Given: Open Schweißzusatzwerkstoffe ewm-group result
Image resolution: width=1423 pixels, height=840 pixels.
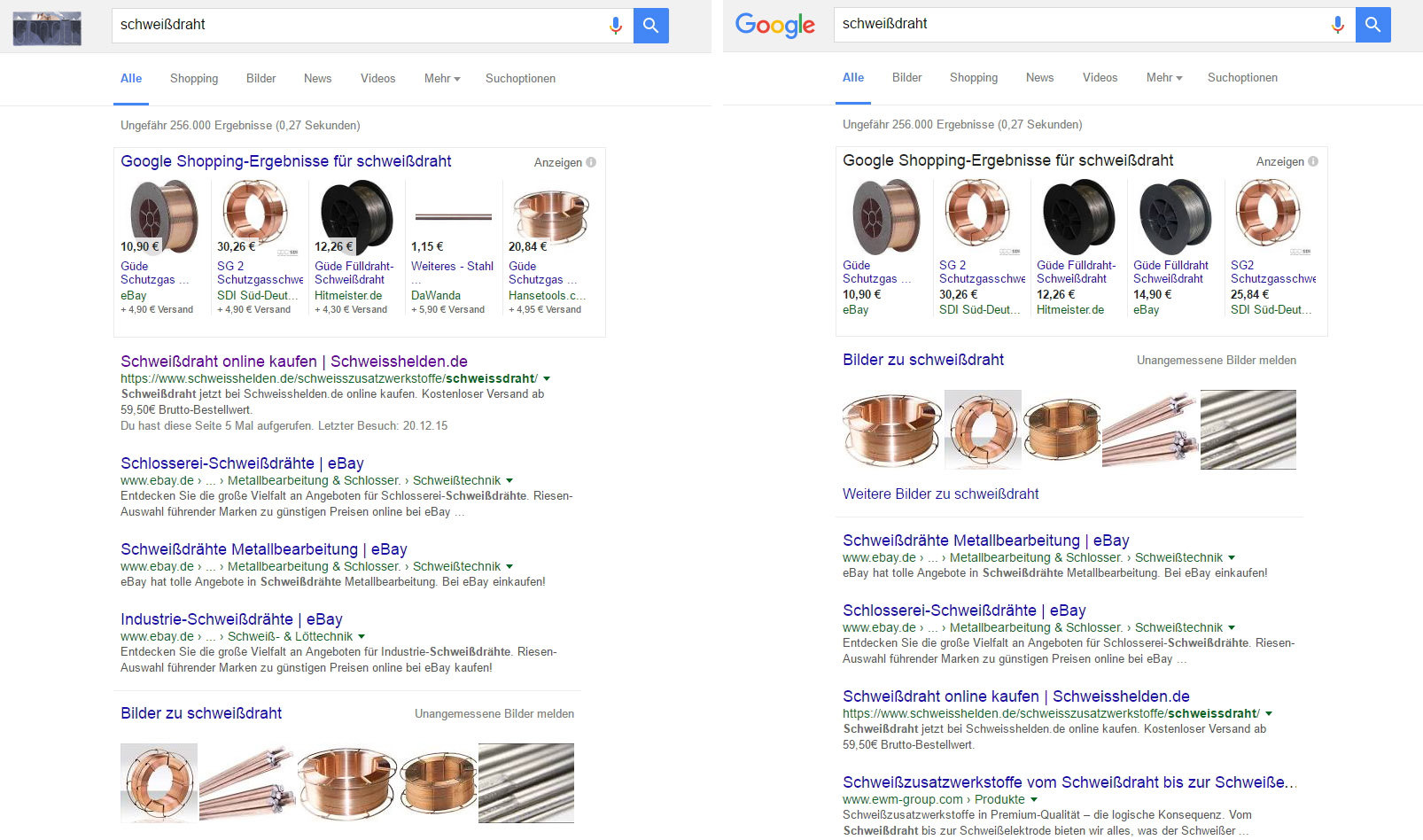Looking at the screenshot, I should click(x=1069, y=782).
